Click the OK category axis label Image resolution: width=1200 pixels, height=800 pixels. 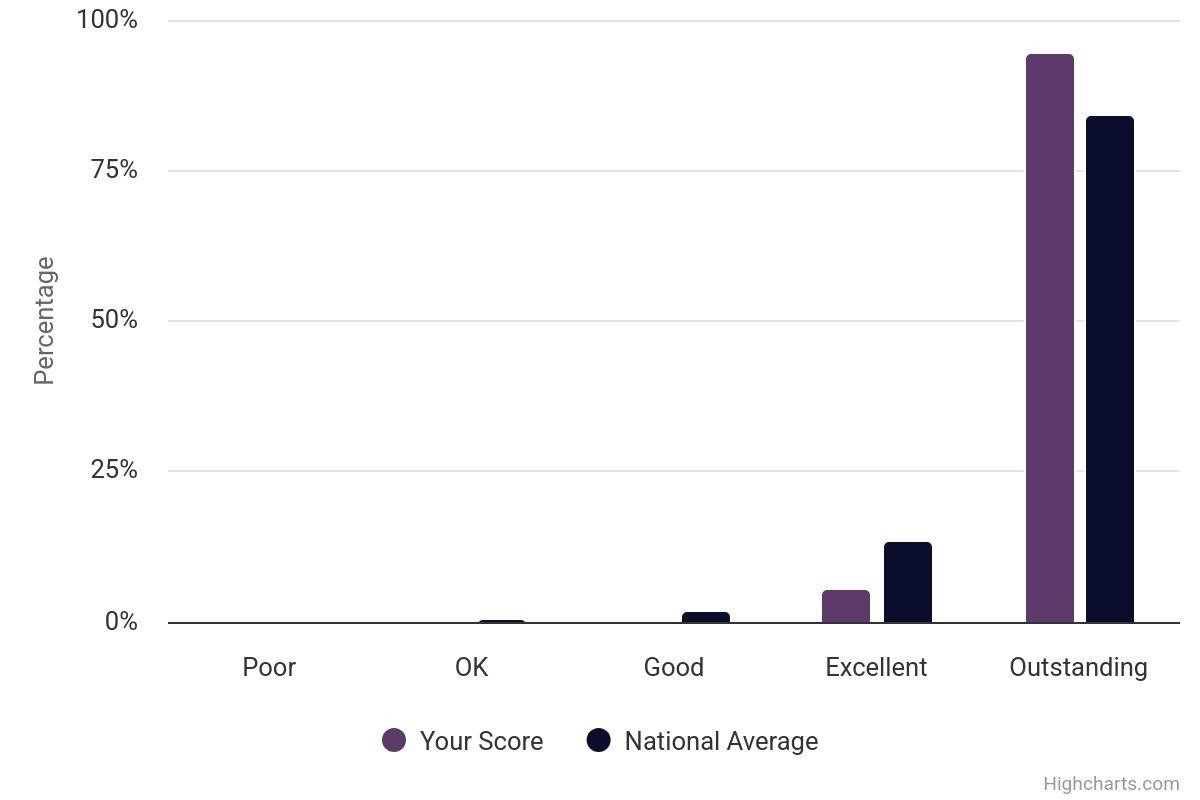(x=471, y=667)
